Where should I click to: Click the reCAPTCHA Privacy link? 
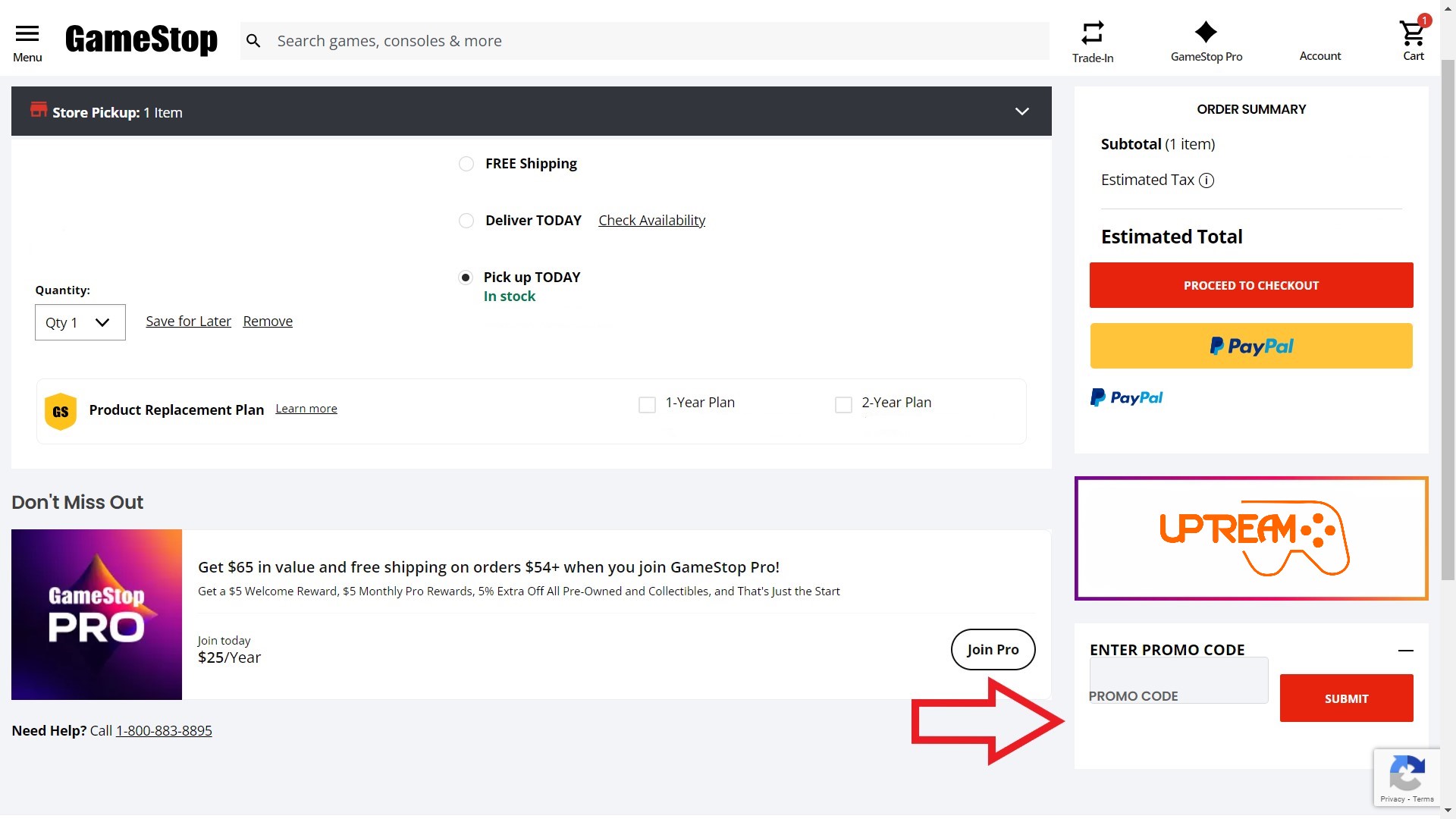tap(1392, 799)
